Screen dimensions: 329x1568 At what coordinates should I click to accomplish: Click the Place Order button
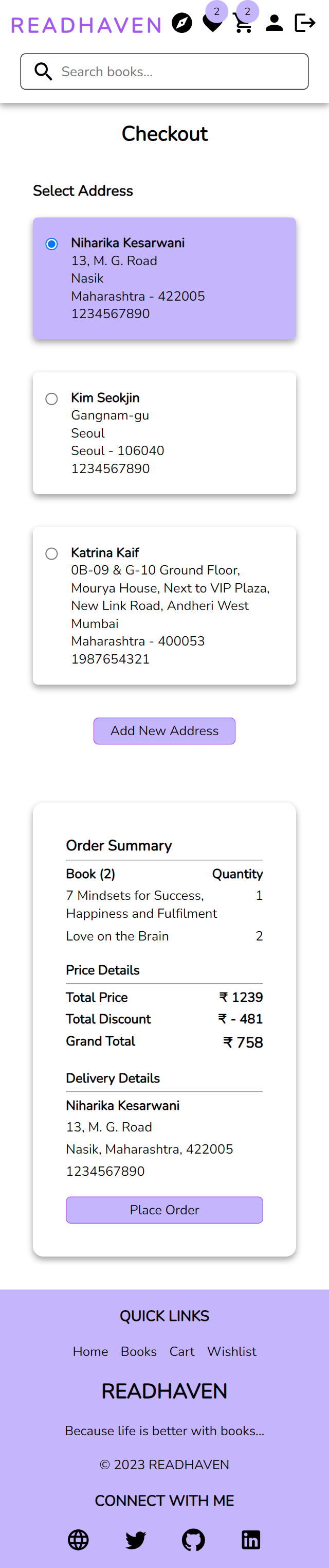[x=164, y=1210]
